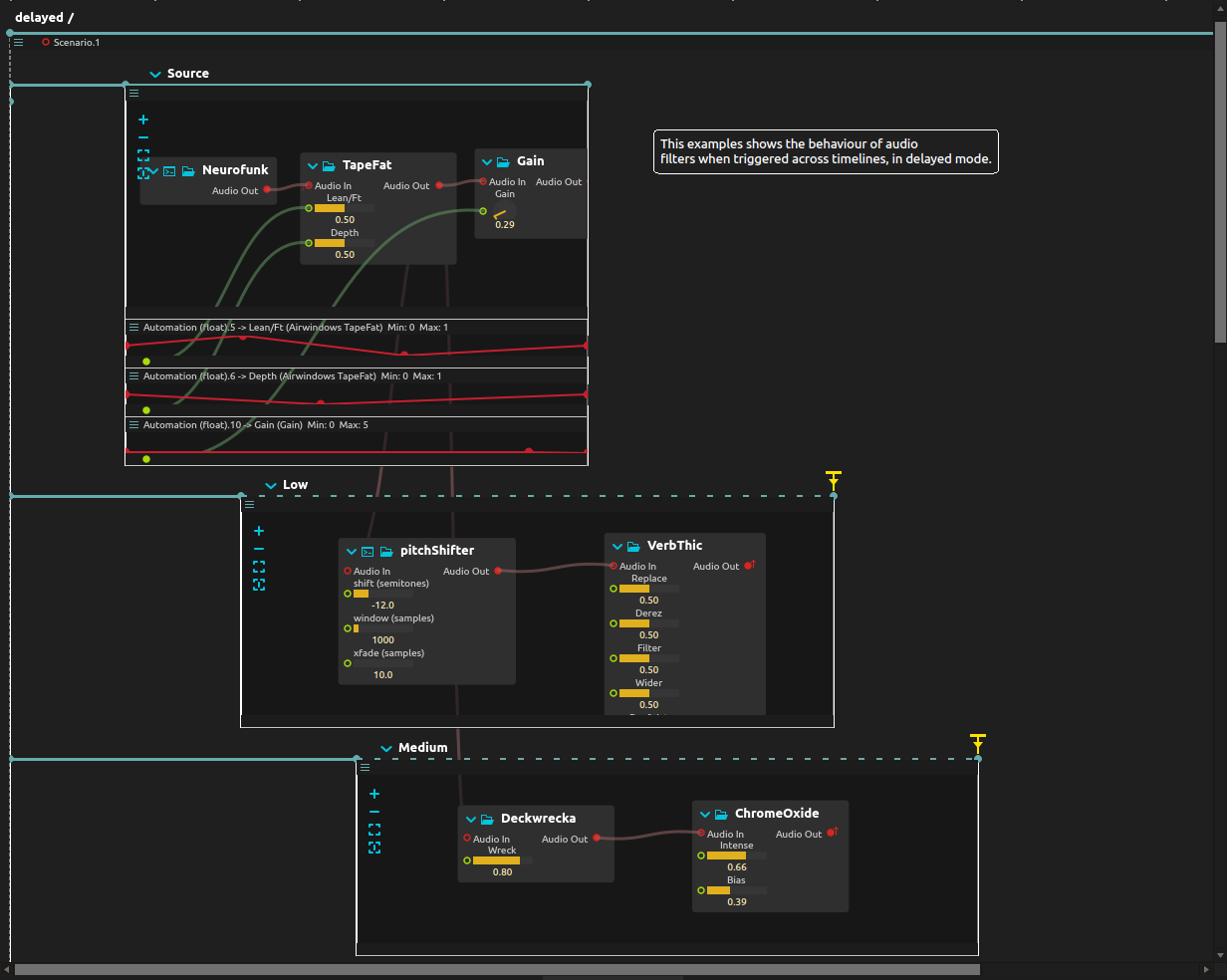Toggle the red Audio In port on Deckwrecka
1227x980 pixels.
[x=465, y=839]
